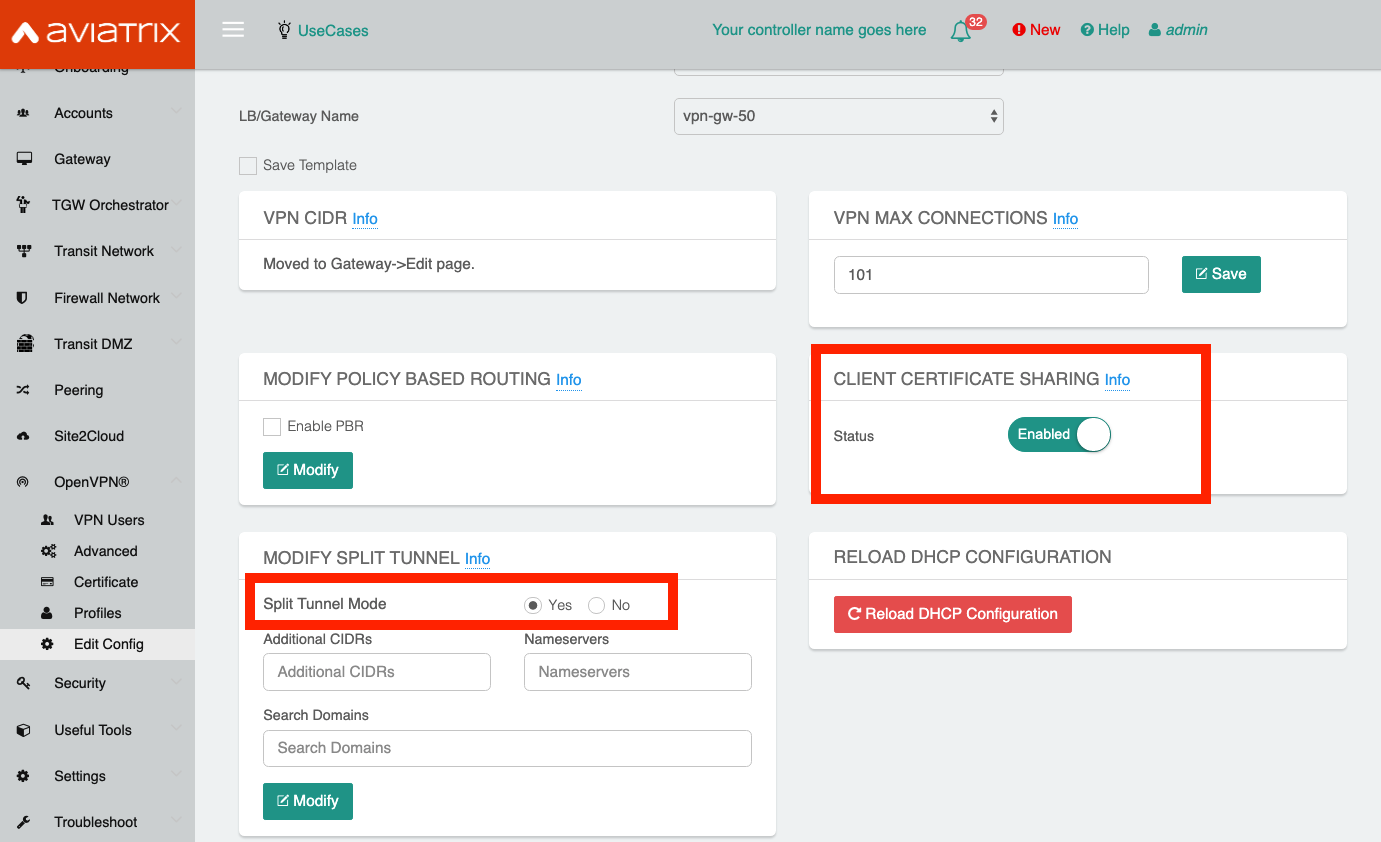
Task: Click the Gateway monitor icon in sidebar
Action: (x=24, y=159)
